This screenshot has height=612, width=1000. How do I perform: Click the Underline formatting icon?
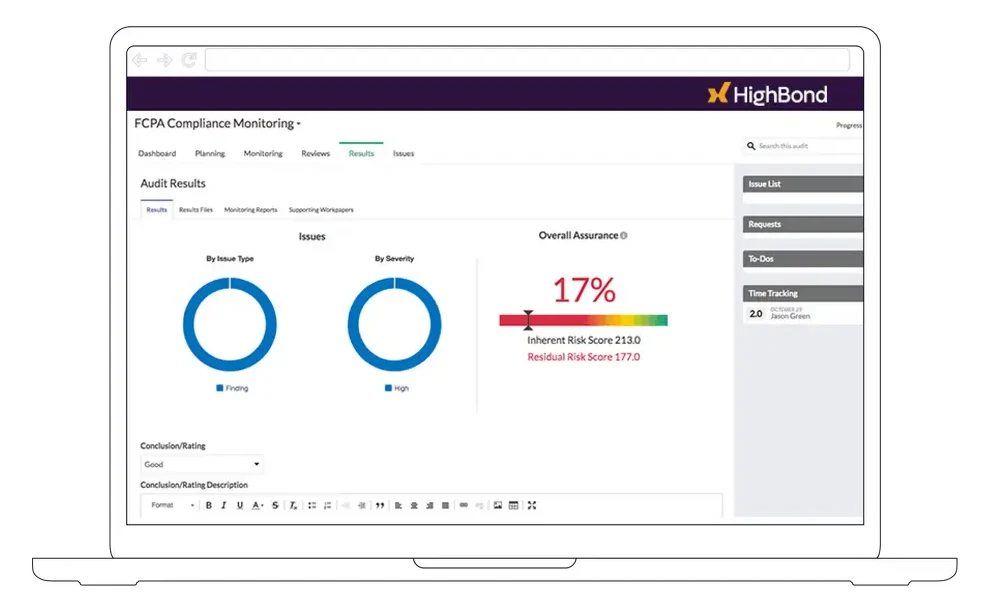tap(240, 505)
